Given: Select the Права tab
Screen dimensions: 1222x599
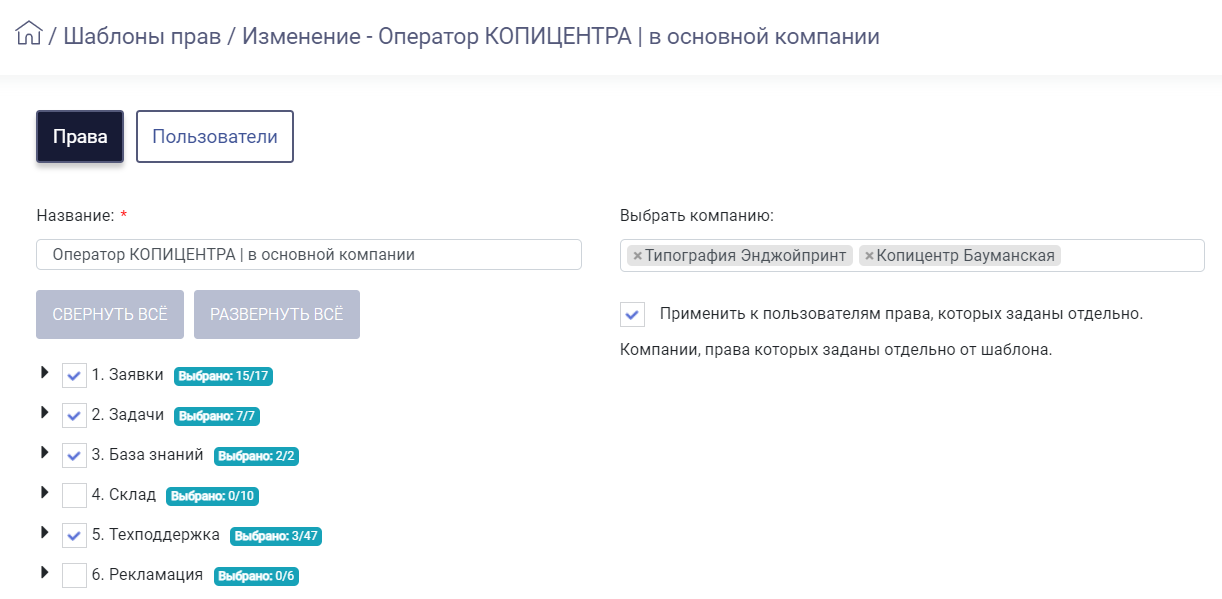Looking at the screenshot, I should click(x=80, y=136).
